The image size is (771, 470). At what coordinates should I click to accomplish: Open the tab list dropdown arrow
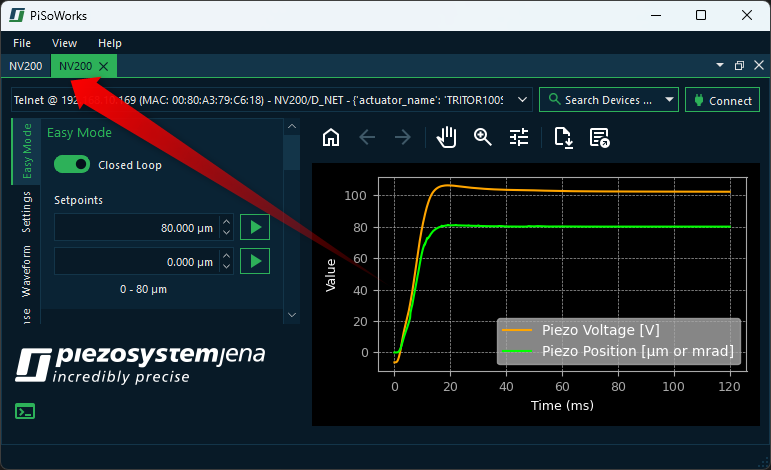click(x=720, y=66)
